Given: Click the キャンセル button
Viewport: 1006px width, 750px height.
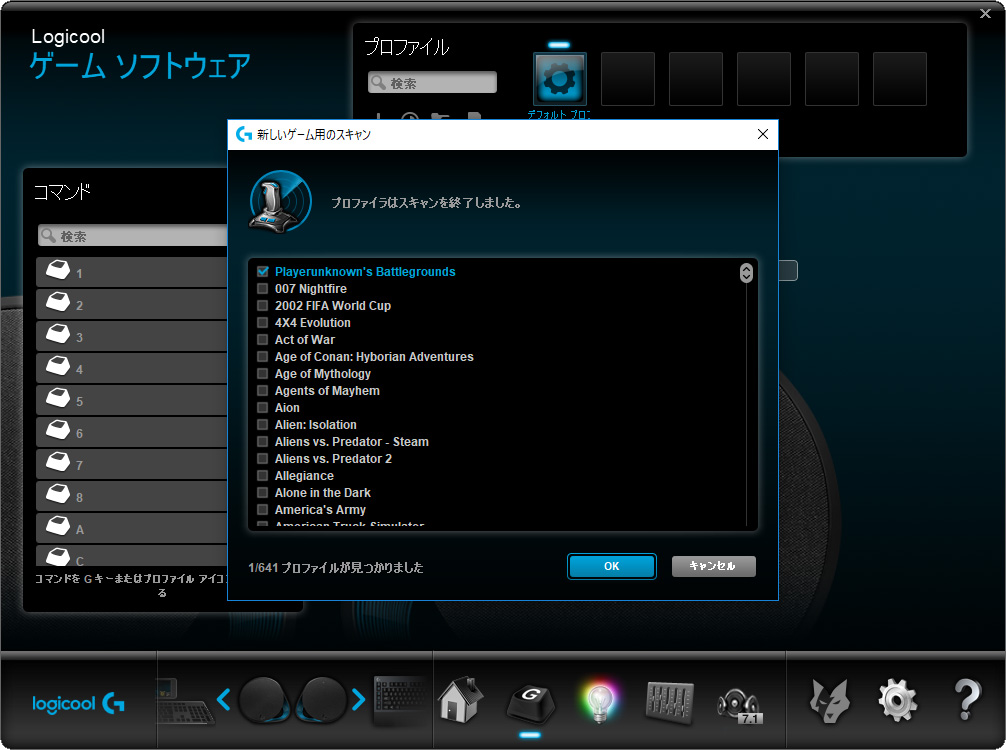Looking at the screenshot, I should (x=713, y=566).
